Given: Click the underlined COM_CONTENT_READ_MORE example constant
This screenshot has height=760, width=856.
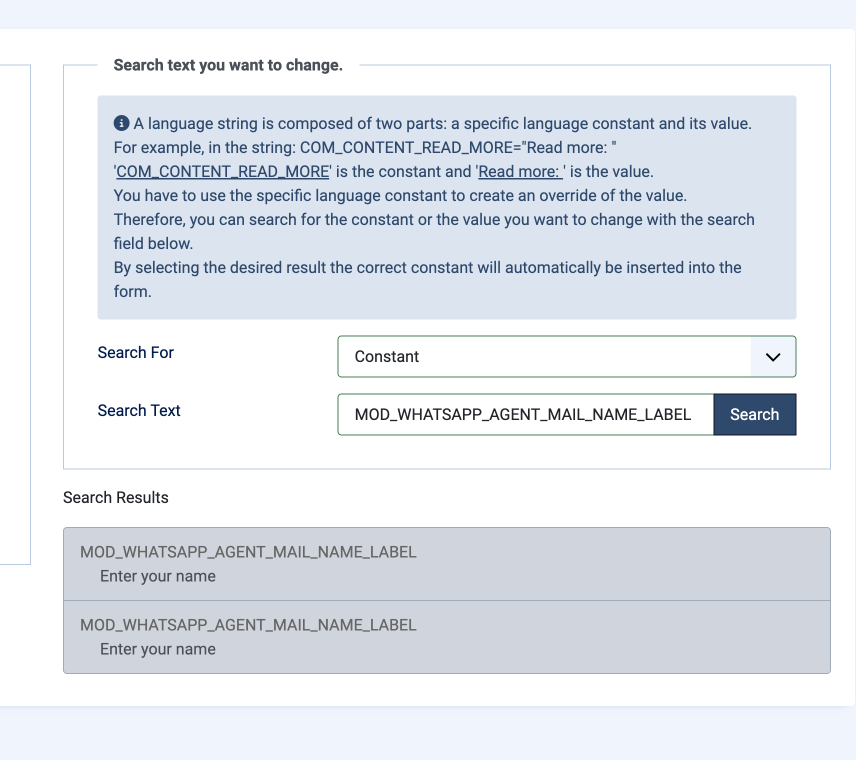Looking at the screenshot, I should tap(223, 171).
